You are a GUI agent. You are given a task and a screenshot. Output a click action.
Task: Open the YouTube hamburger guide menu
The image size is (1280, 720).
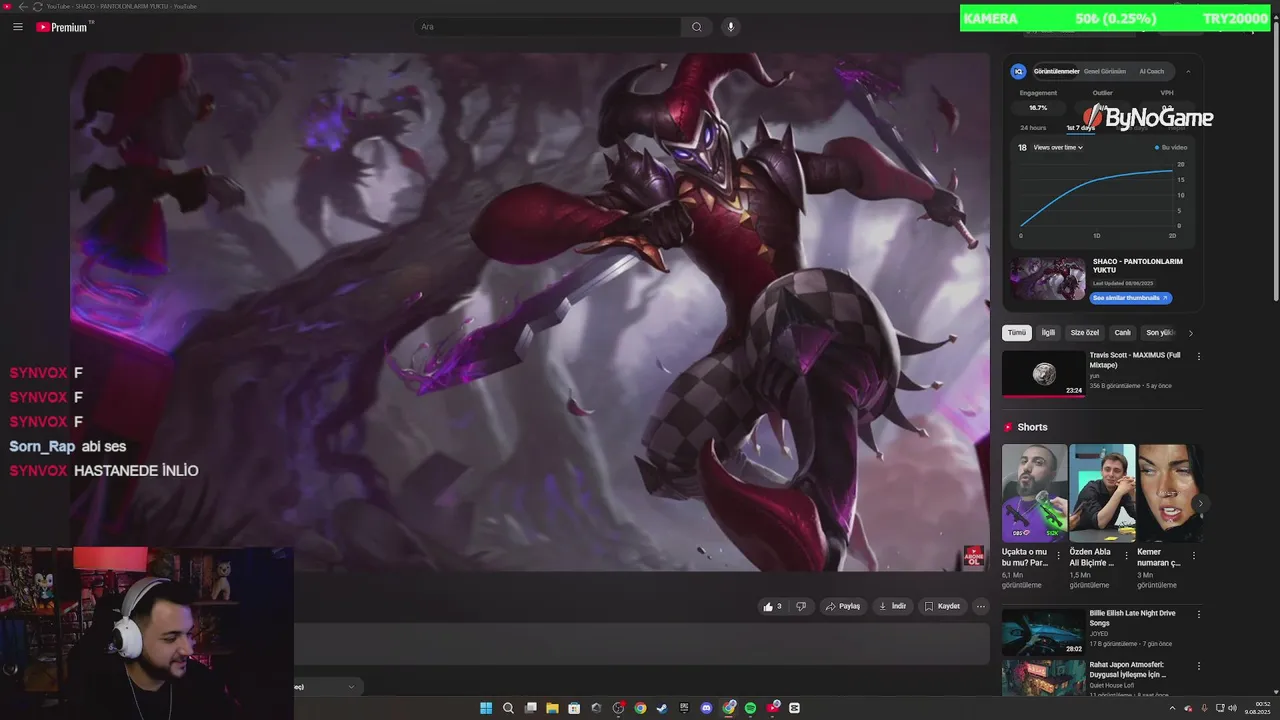point(17,27)
